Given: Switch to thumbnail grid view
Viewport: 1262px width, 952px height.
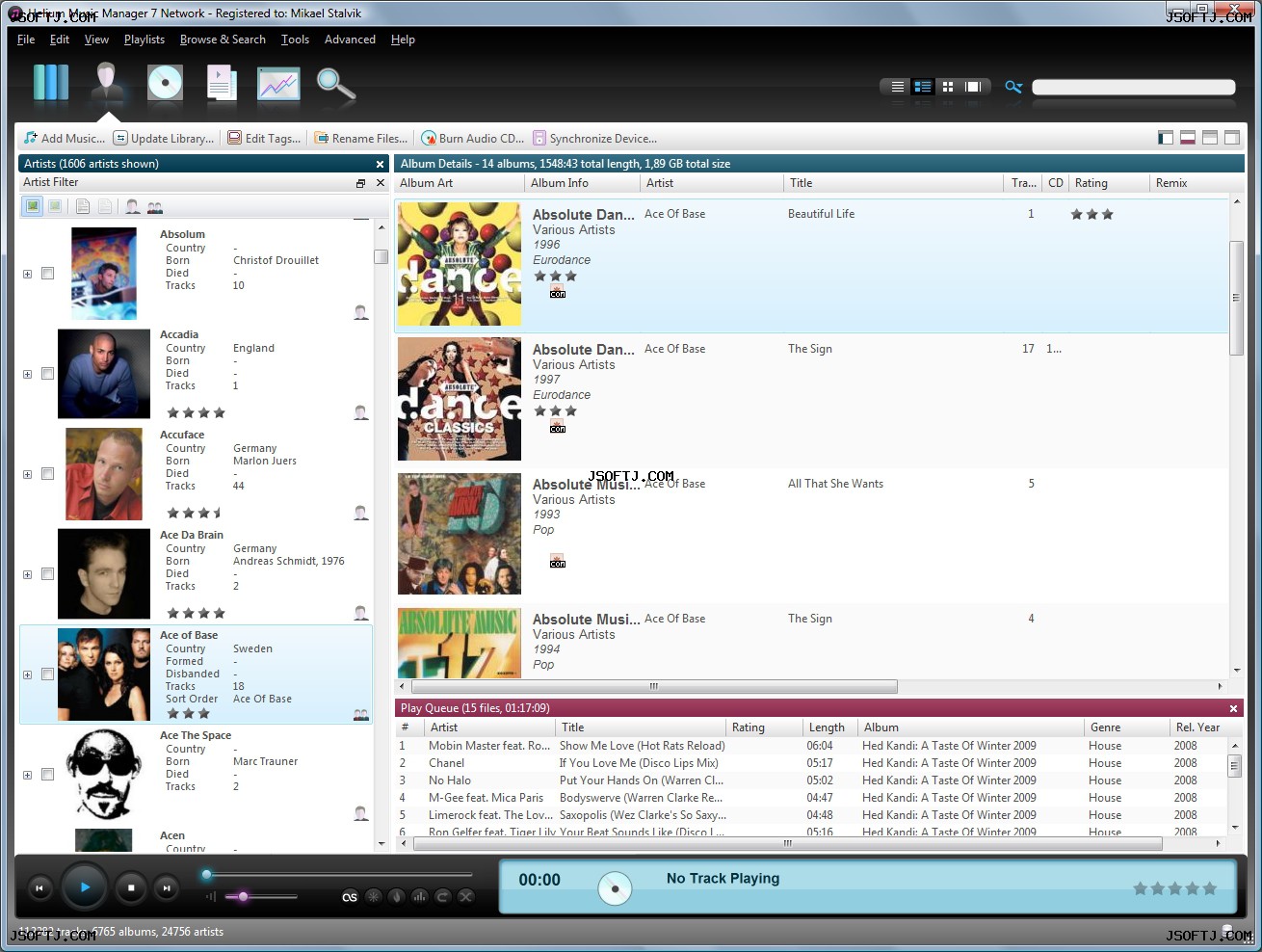Looking at the screenshot, I should [948, 87].
